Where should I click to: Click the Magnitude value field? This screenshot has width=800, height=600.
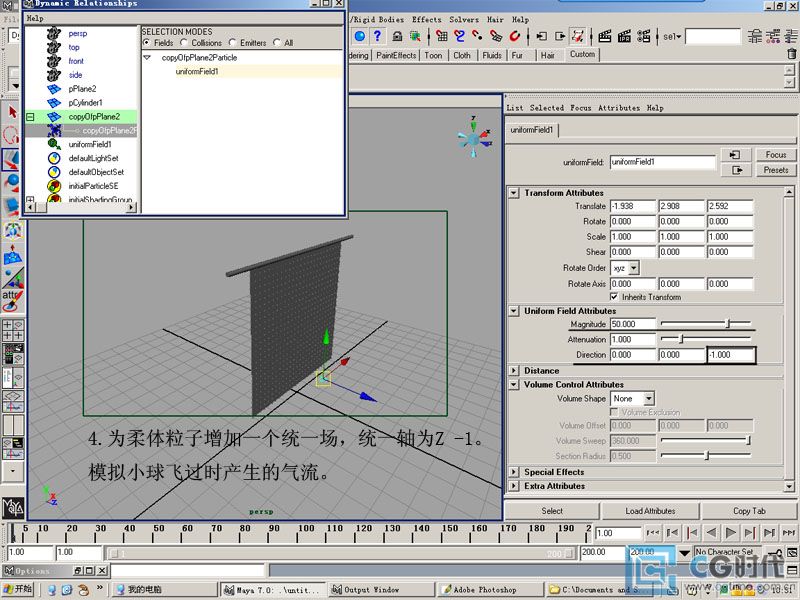click(x=633, y=324)
